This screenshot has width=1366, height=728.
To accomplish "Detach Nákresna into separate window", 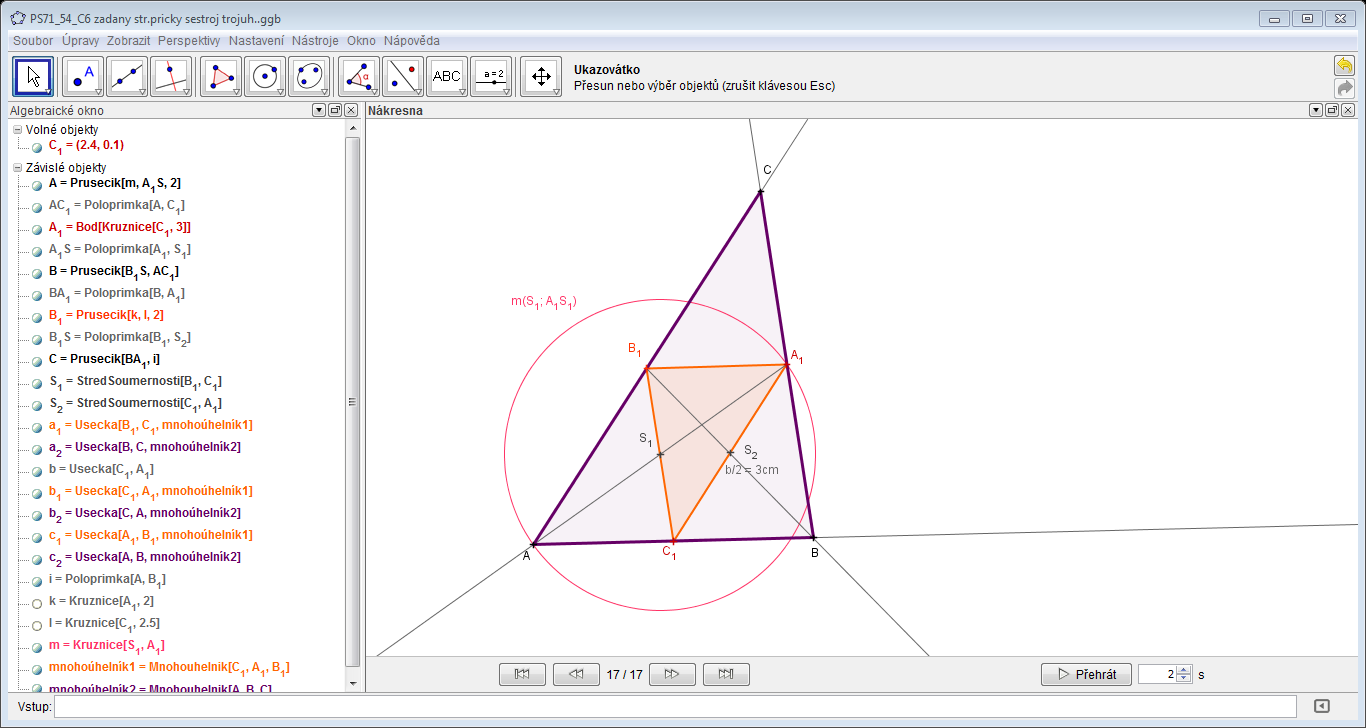I will [1332, 111].
